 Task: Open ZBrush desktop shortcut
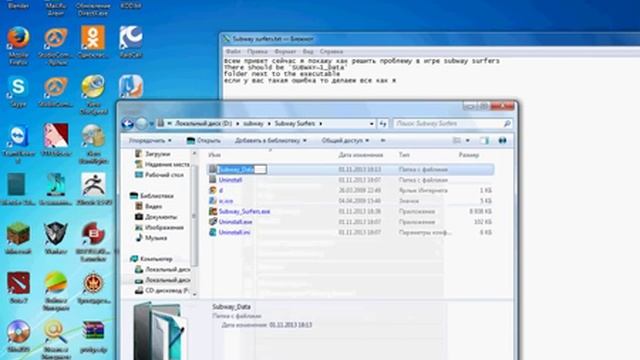(x=93, y=189)
